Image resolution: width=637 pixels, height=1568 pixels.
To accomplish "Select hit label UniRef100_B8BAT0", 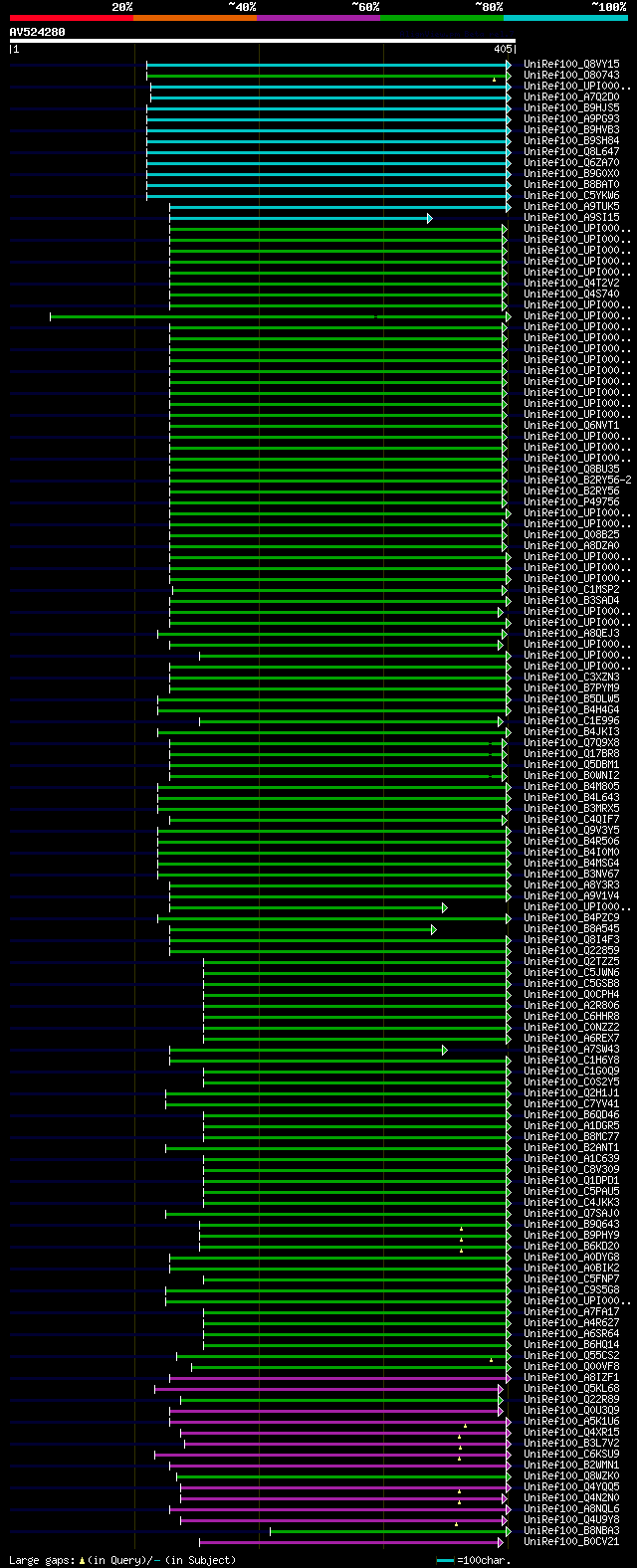I will tap(571, 184).
